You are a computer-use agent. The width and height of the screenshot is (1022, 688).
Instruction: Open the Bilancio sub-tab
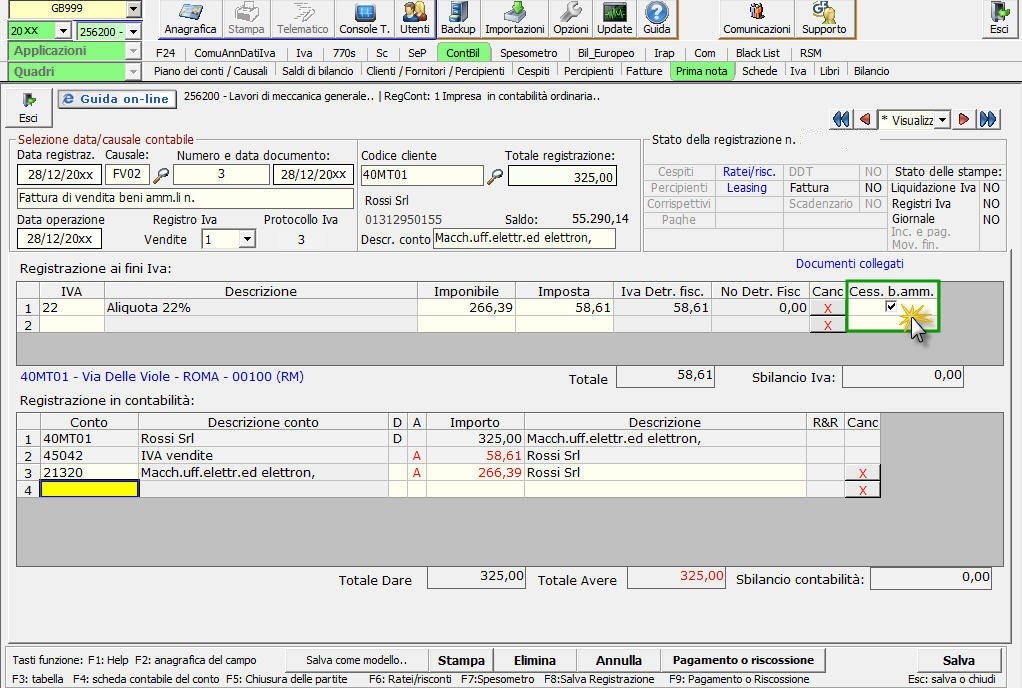tap(871, 71)
